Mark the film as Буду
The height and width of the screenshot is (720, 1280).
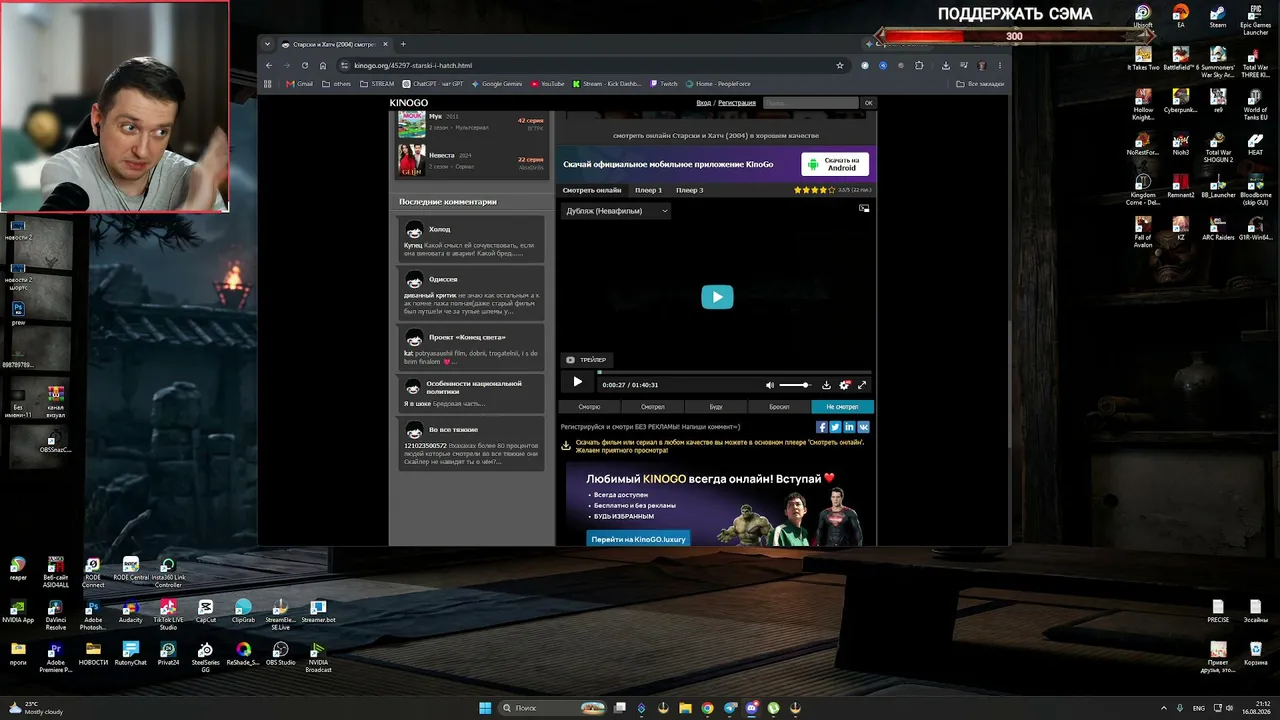pyautogui.click(x=716, y=407)
